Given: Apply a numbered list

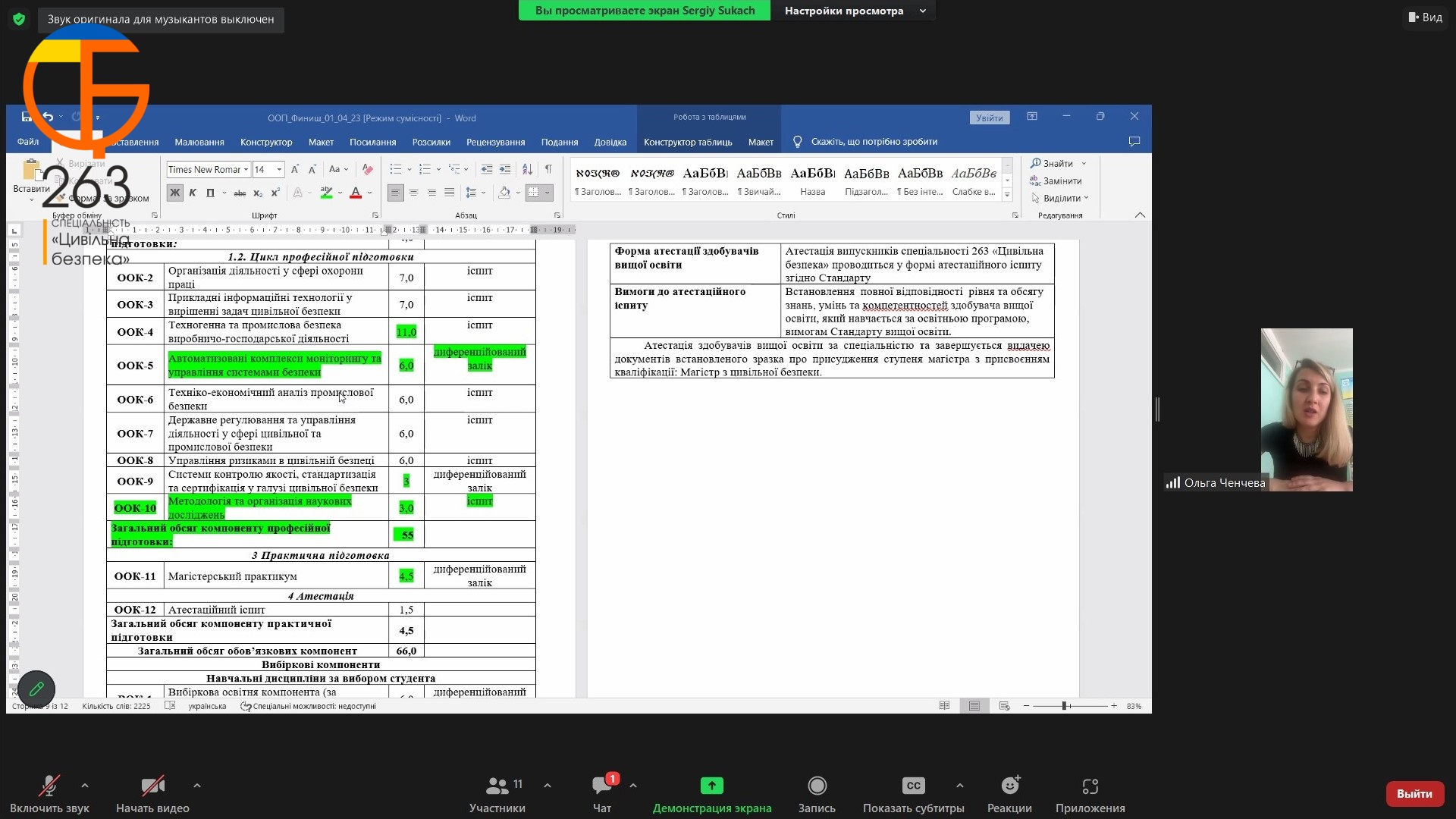Looking at the screenshot, I should 425,169.
